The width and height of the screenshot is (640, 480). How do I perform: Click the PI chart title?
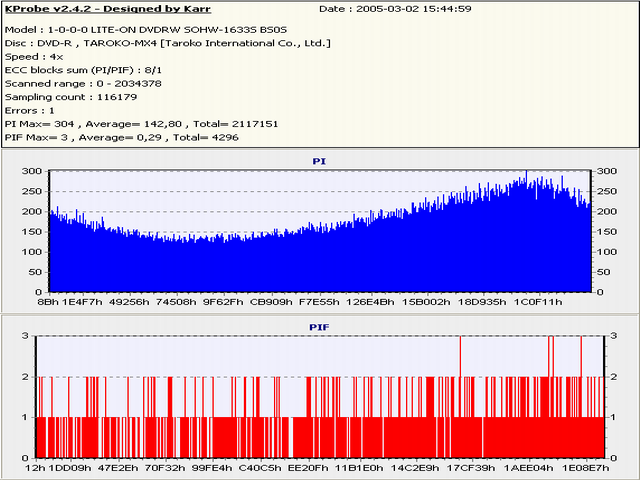tap(319, 161)
